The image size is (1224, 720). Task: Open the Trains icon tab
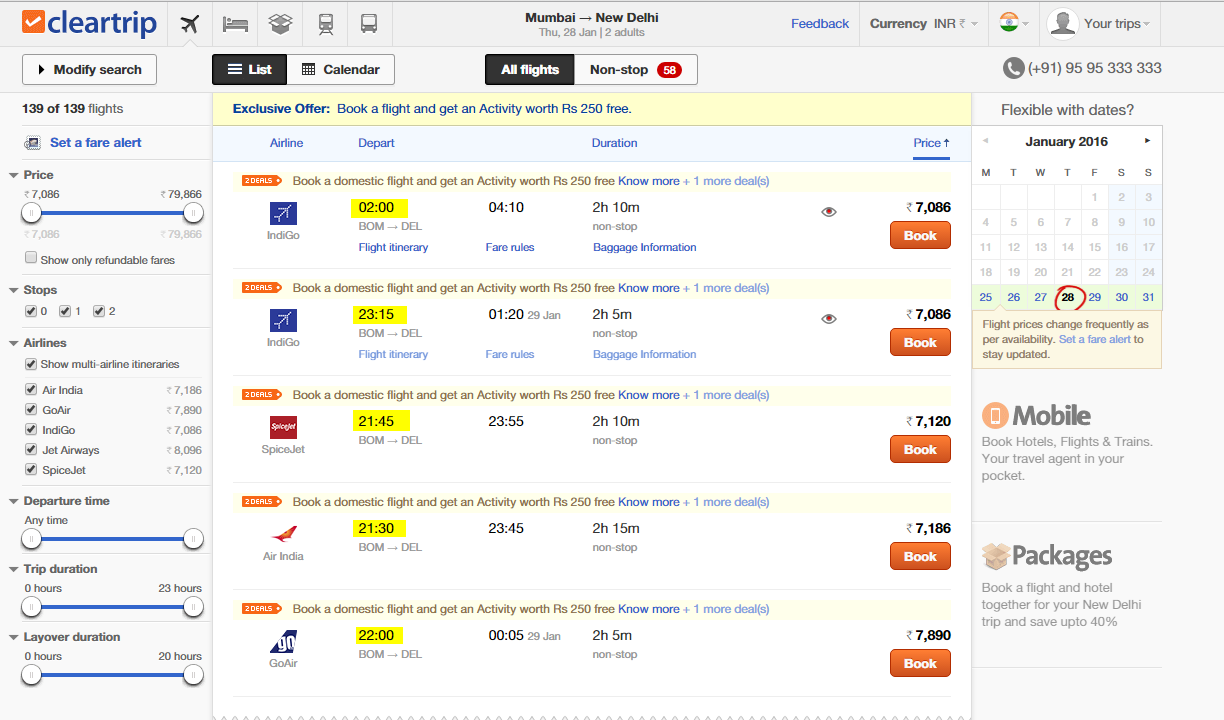326,23
